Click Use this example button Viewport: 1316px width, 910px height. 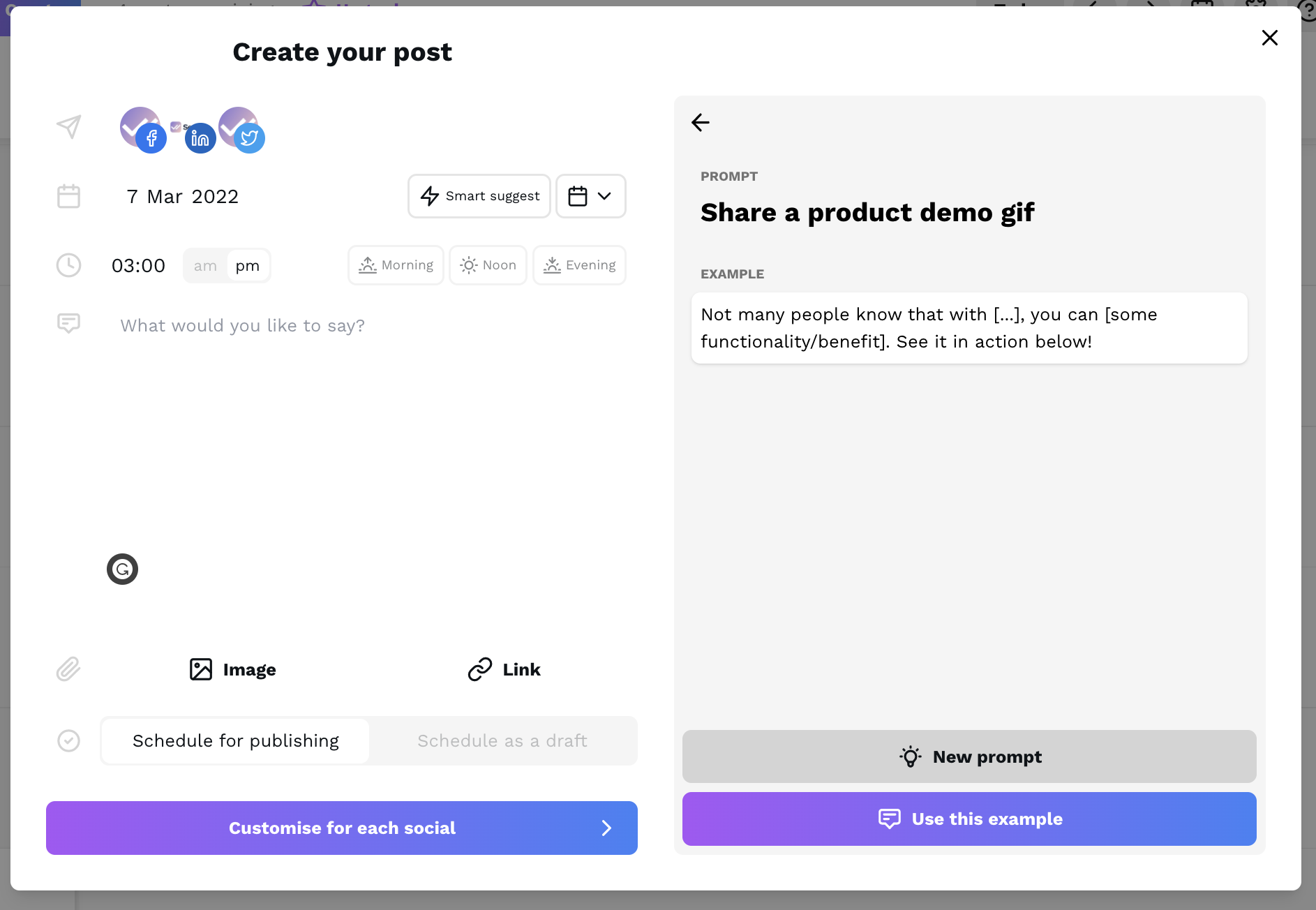coord(969,819)
